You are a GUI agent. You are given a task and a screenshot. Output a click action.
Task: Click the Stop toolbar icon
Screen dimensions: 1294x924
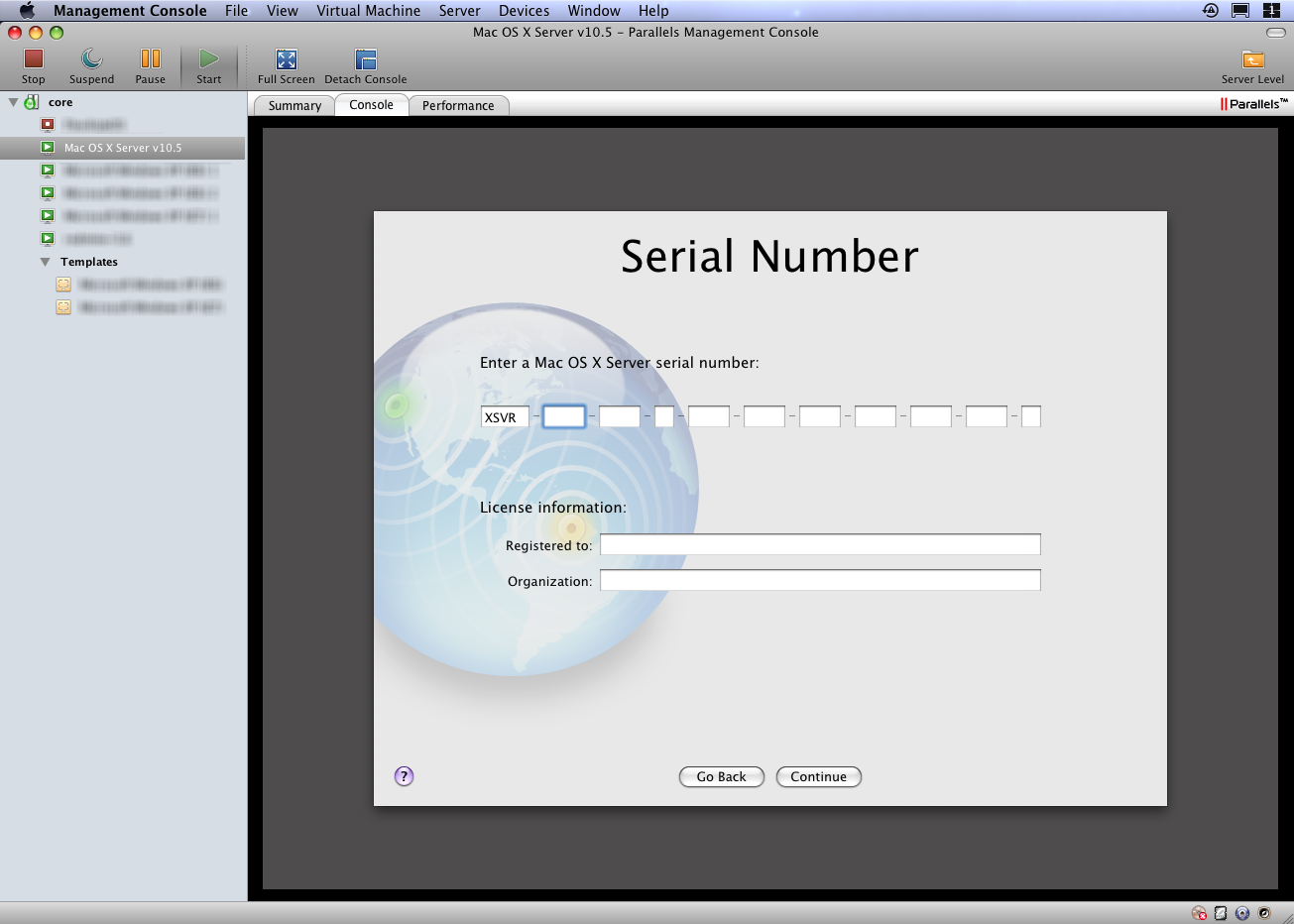(x=34, y=59)
